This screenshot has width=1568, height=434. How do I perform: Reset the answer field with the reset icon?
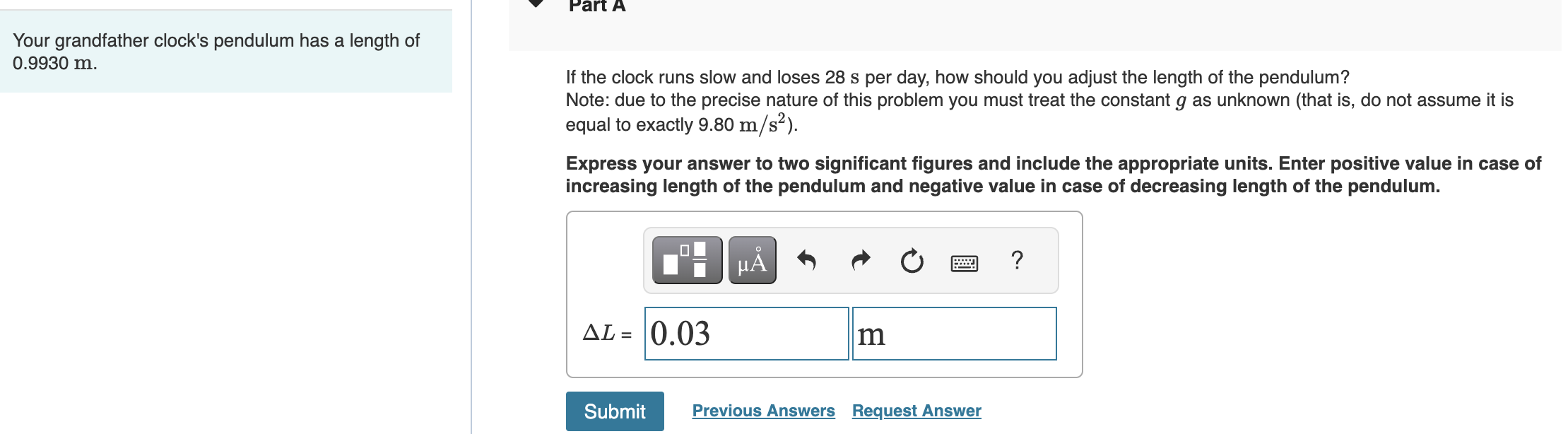(x=912, y=260)
